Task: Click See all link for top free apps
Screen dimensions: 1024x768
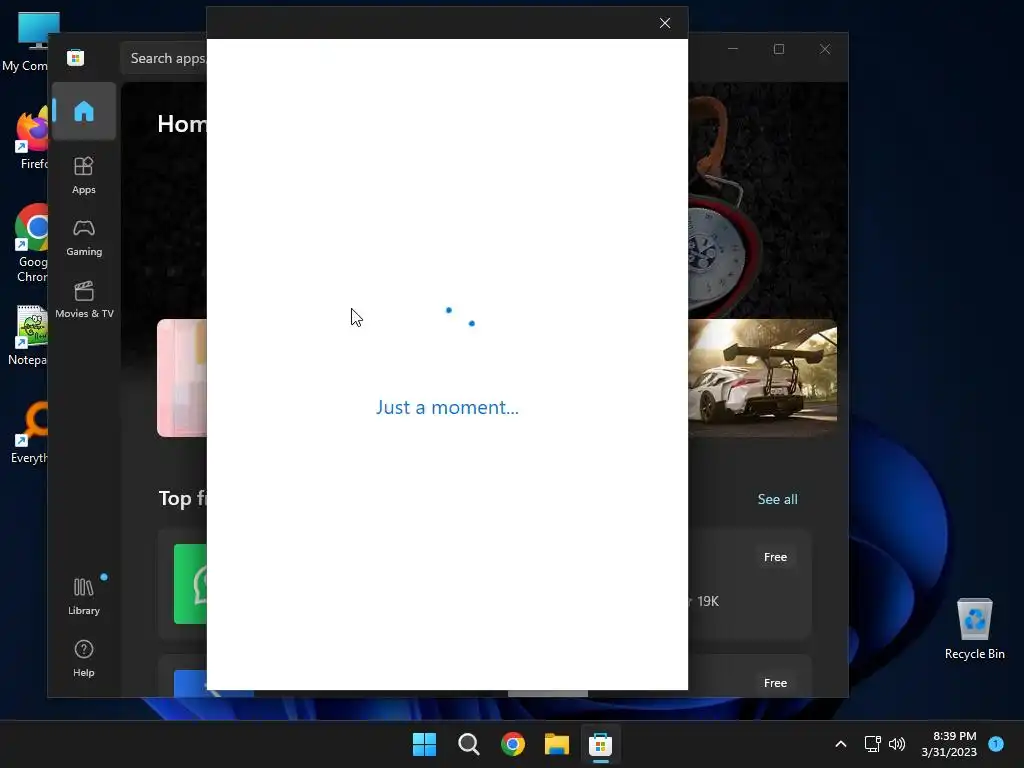Action: (x=777, y=499)
